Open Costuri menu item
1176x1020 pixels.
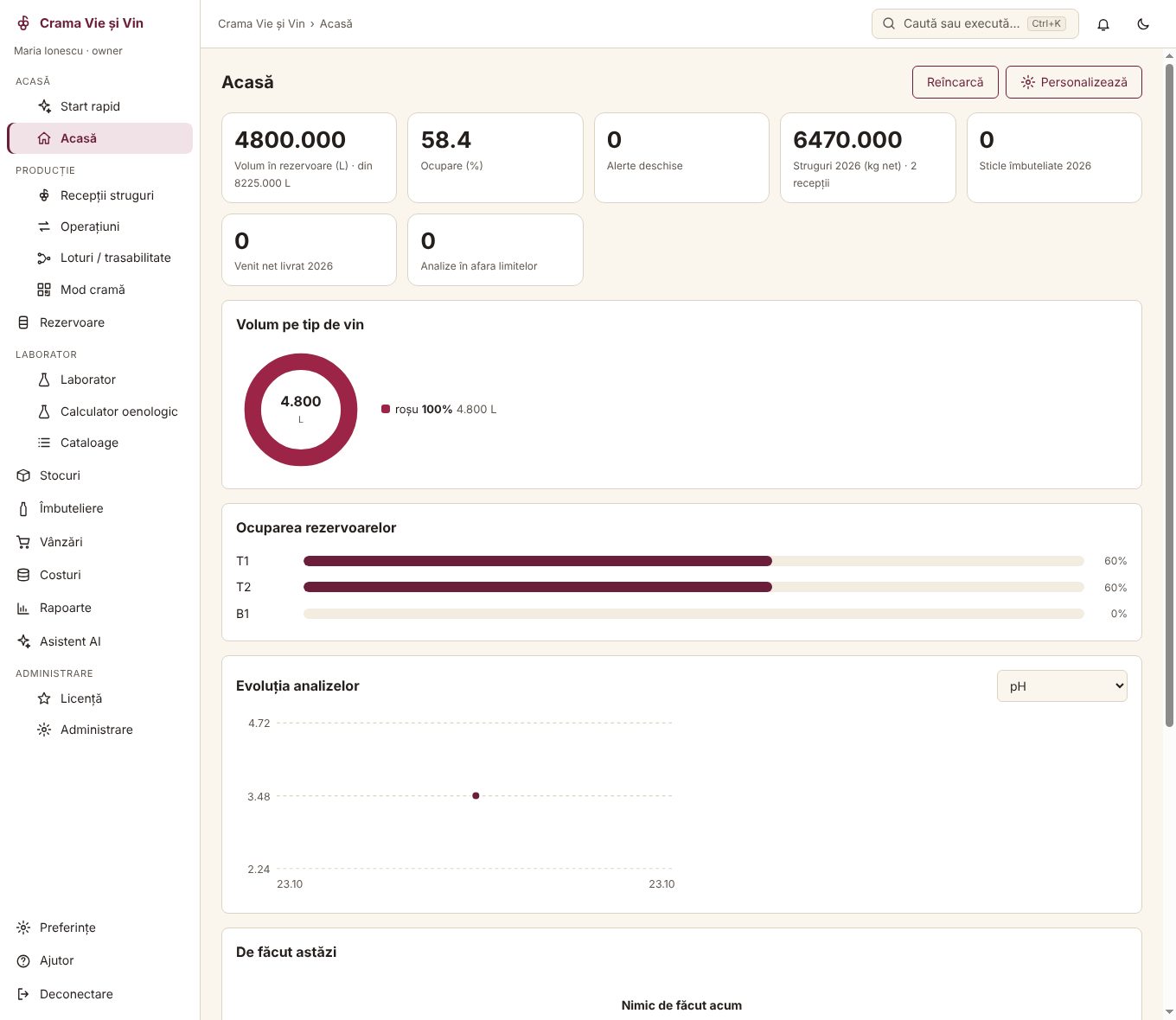[100, 575]
